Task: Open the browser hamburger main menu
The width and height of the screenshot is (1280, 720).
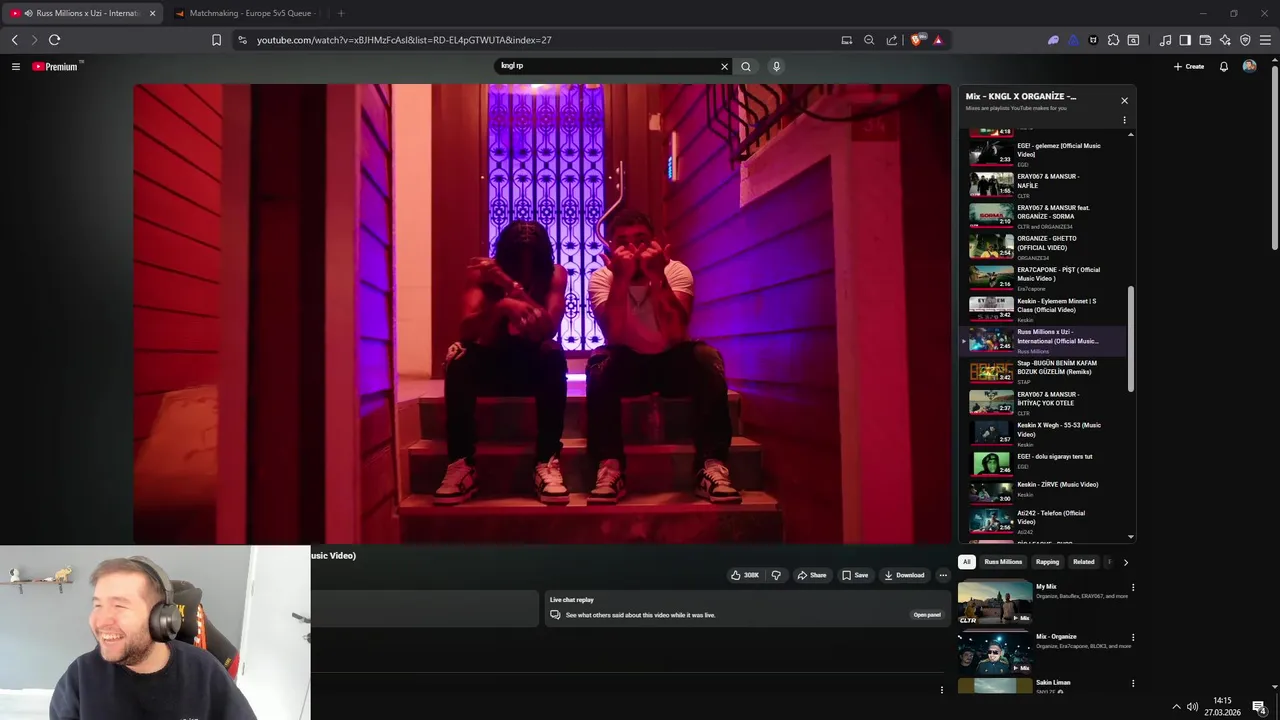Action: coord(1265,40)
